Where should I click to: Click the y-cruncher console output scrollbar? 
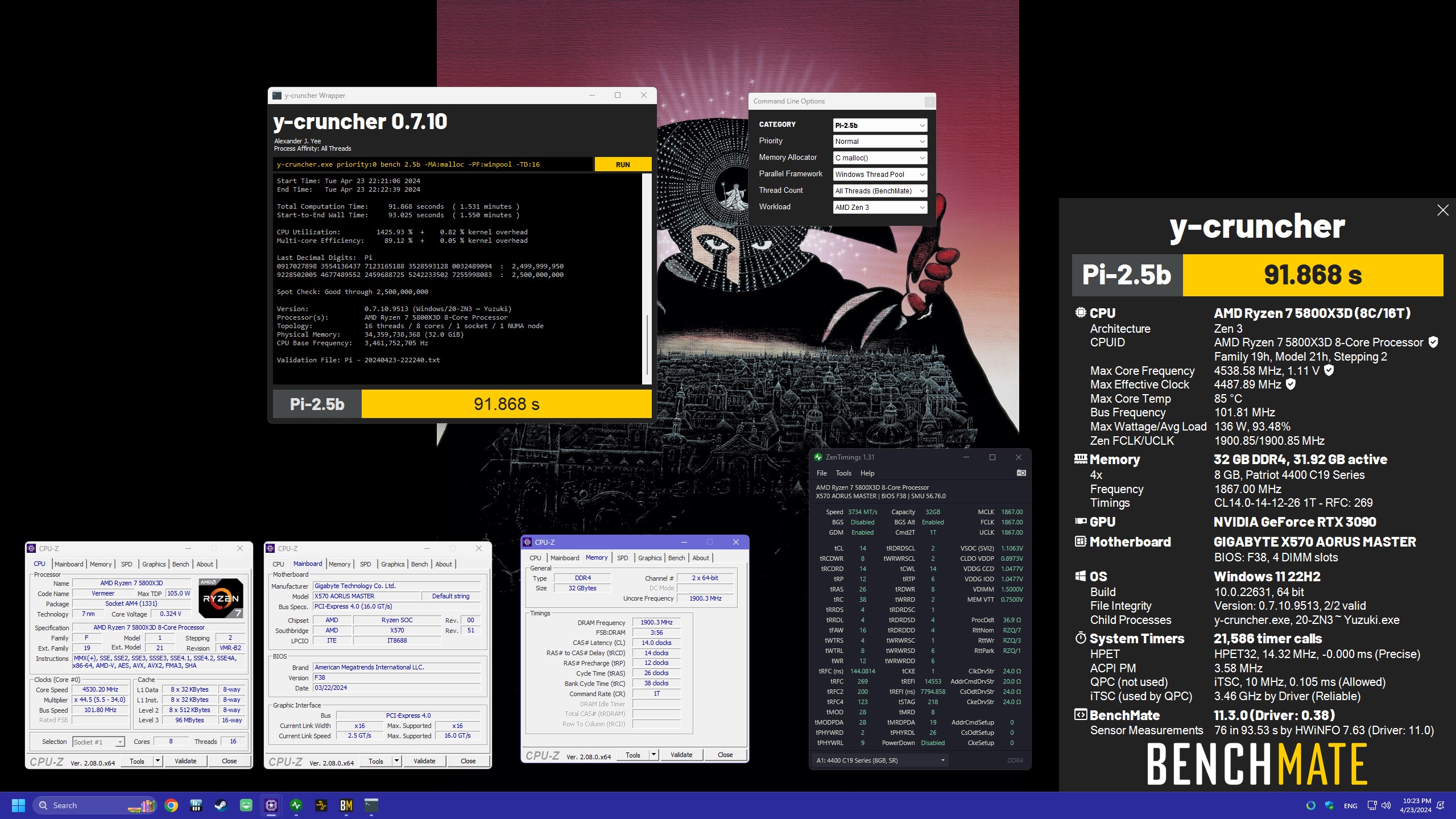point(647,279)
